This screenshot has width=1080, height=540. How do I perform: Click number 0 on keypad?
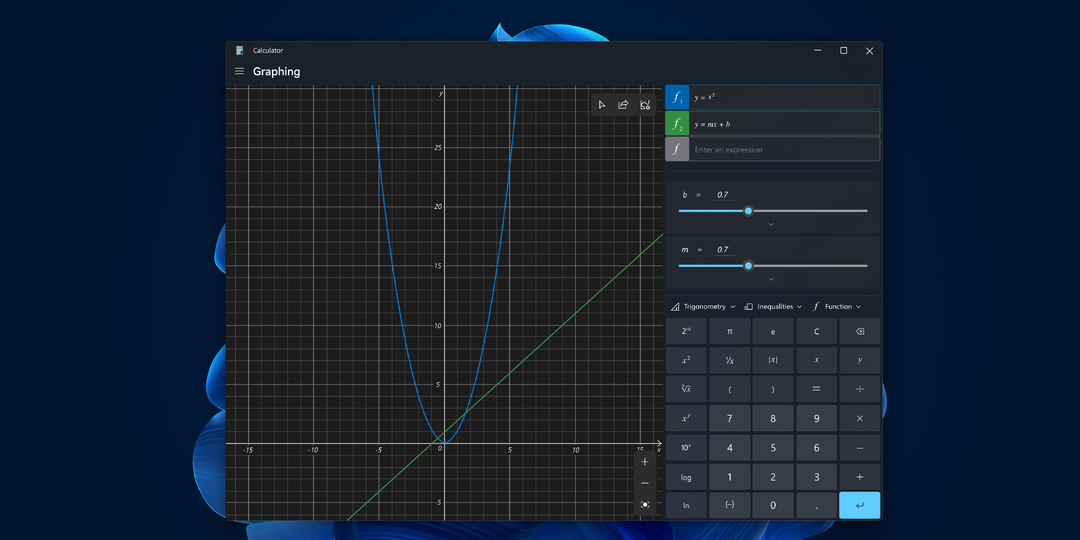point(773,506)
